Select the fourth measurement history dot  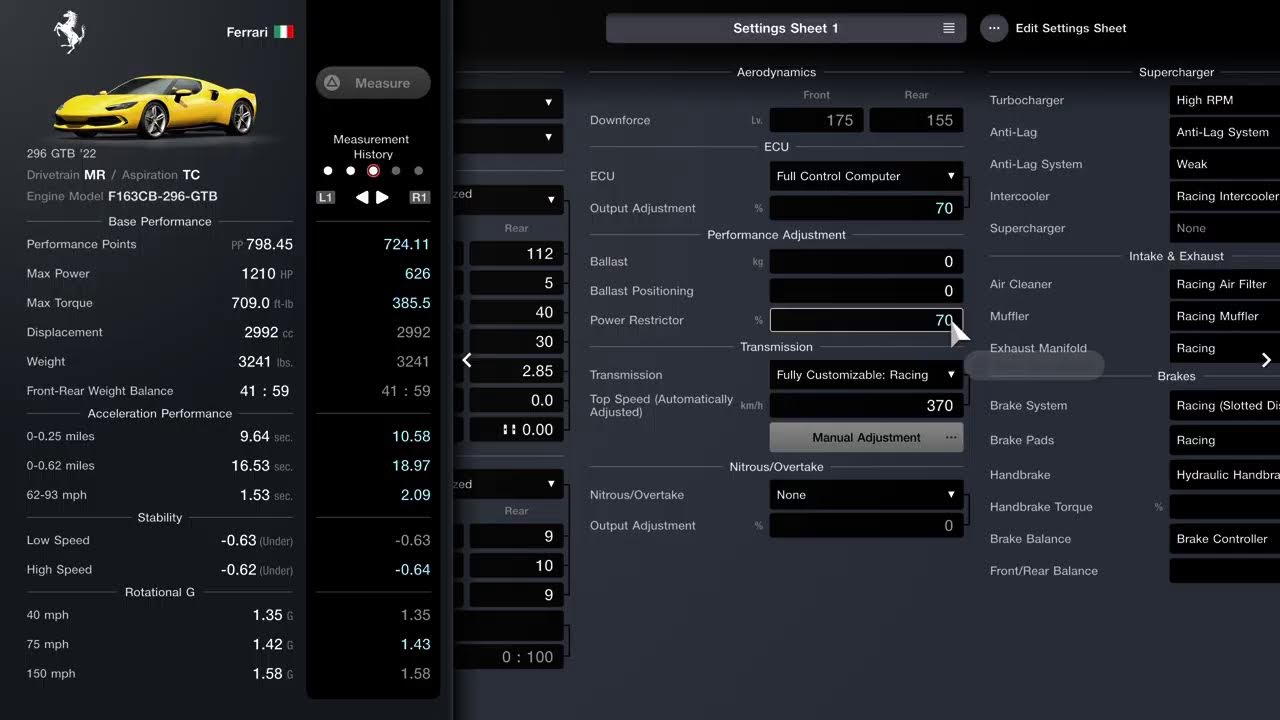coord(396,171)
